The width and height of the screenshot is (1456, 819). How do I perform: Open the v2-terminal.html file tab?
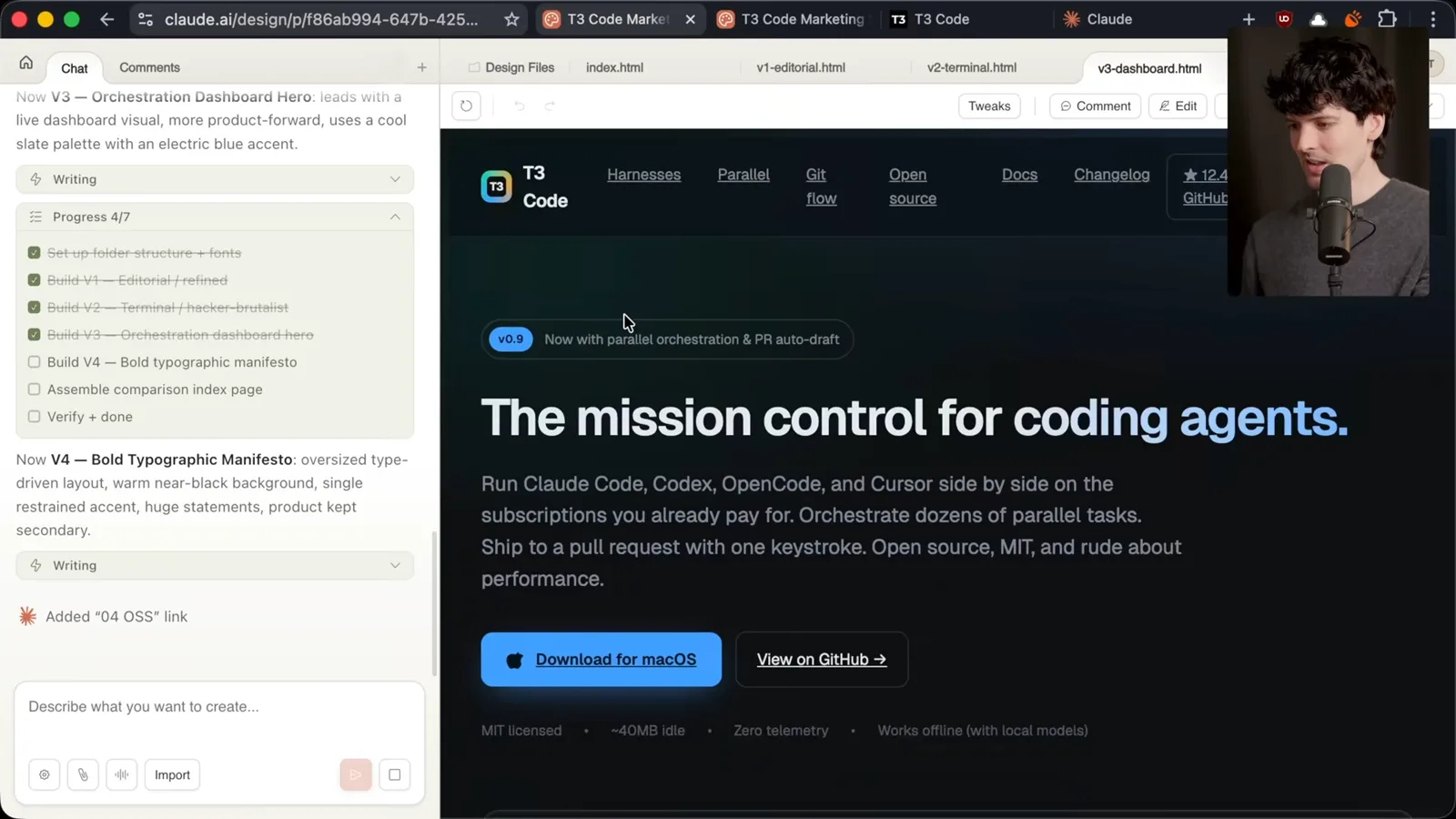point(971,67)
